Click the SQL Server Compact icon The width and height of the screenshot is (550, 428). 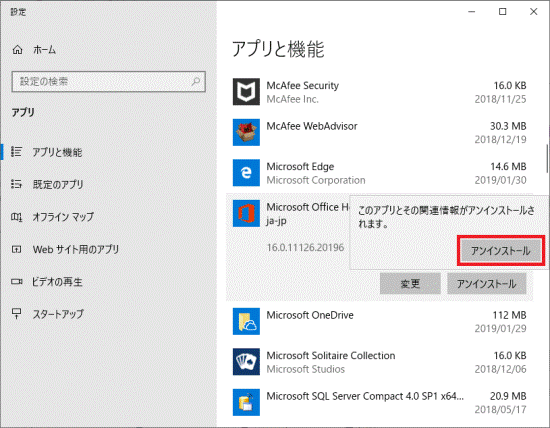click(246, 402)
